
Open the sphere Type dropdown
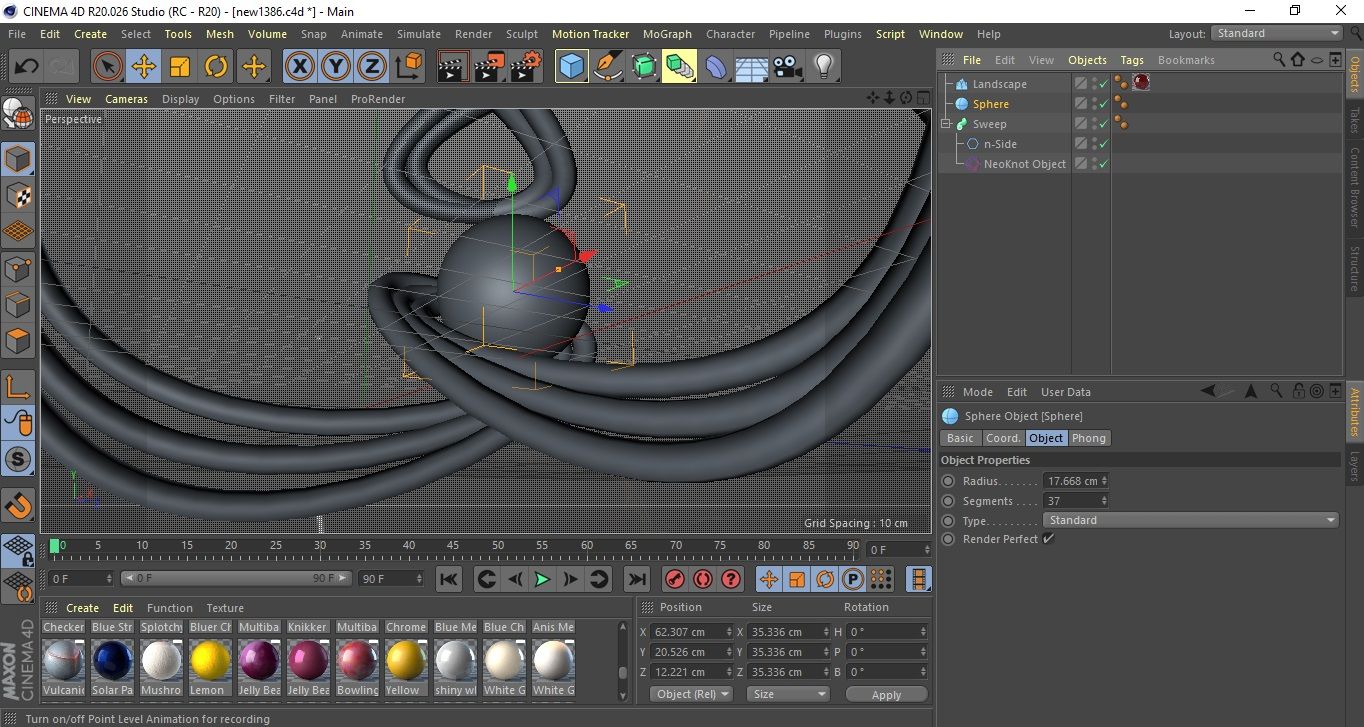[x=1191, y=520]
